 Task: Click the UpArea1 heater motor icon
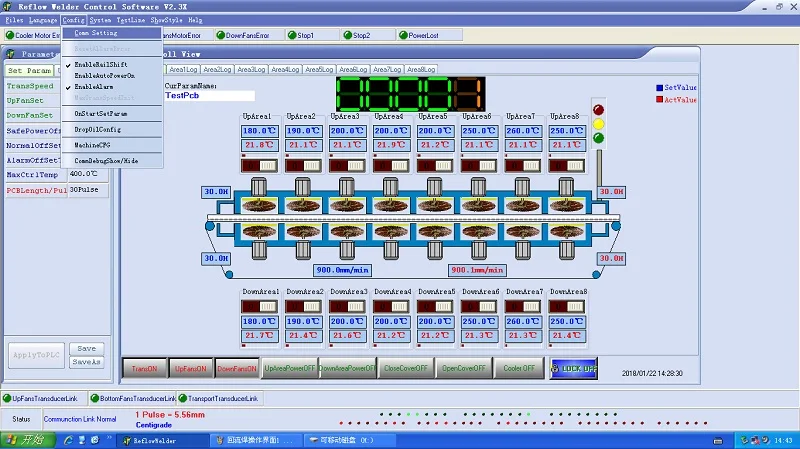pos(259,187)
